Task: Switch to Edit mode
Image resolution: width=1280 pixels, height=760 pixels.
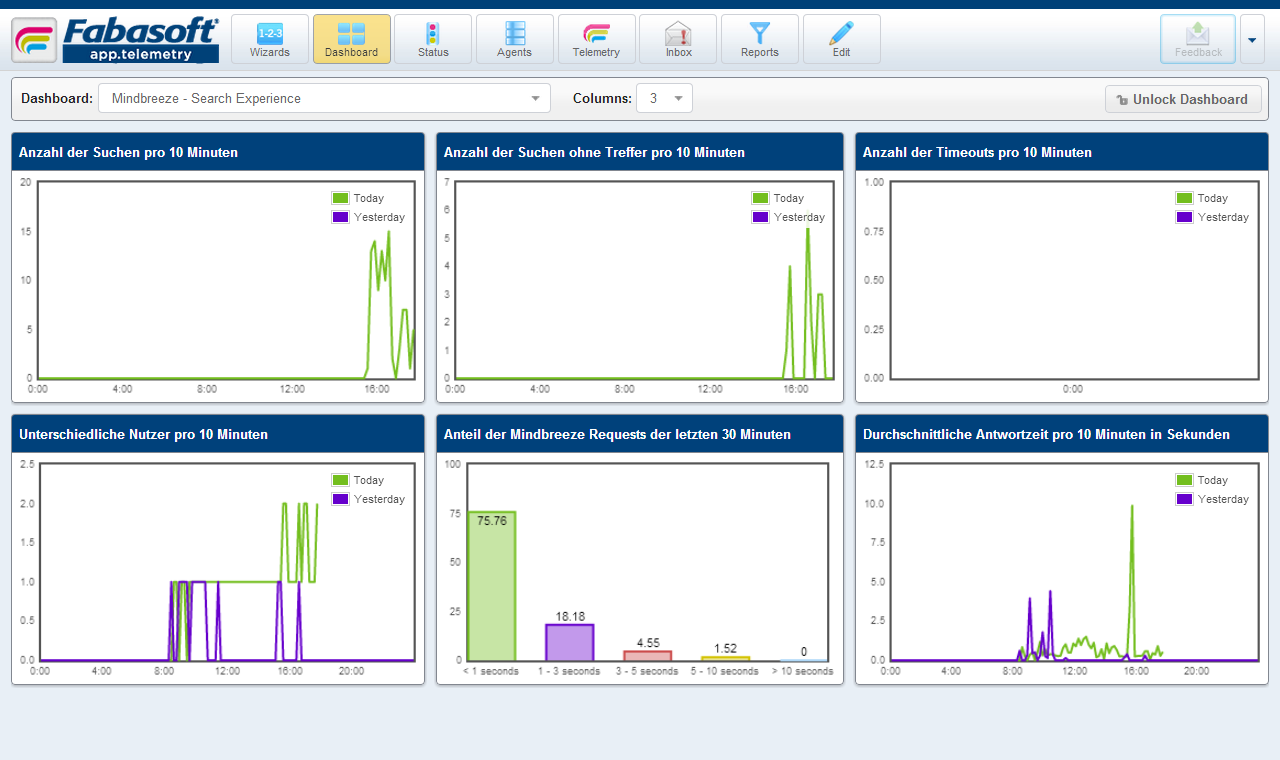Action: (x=842, y=39)
